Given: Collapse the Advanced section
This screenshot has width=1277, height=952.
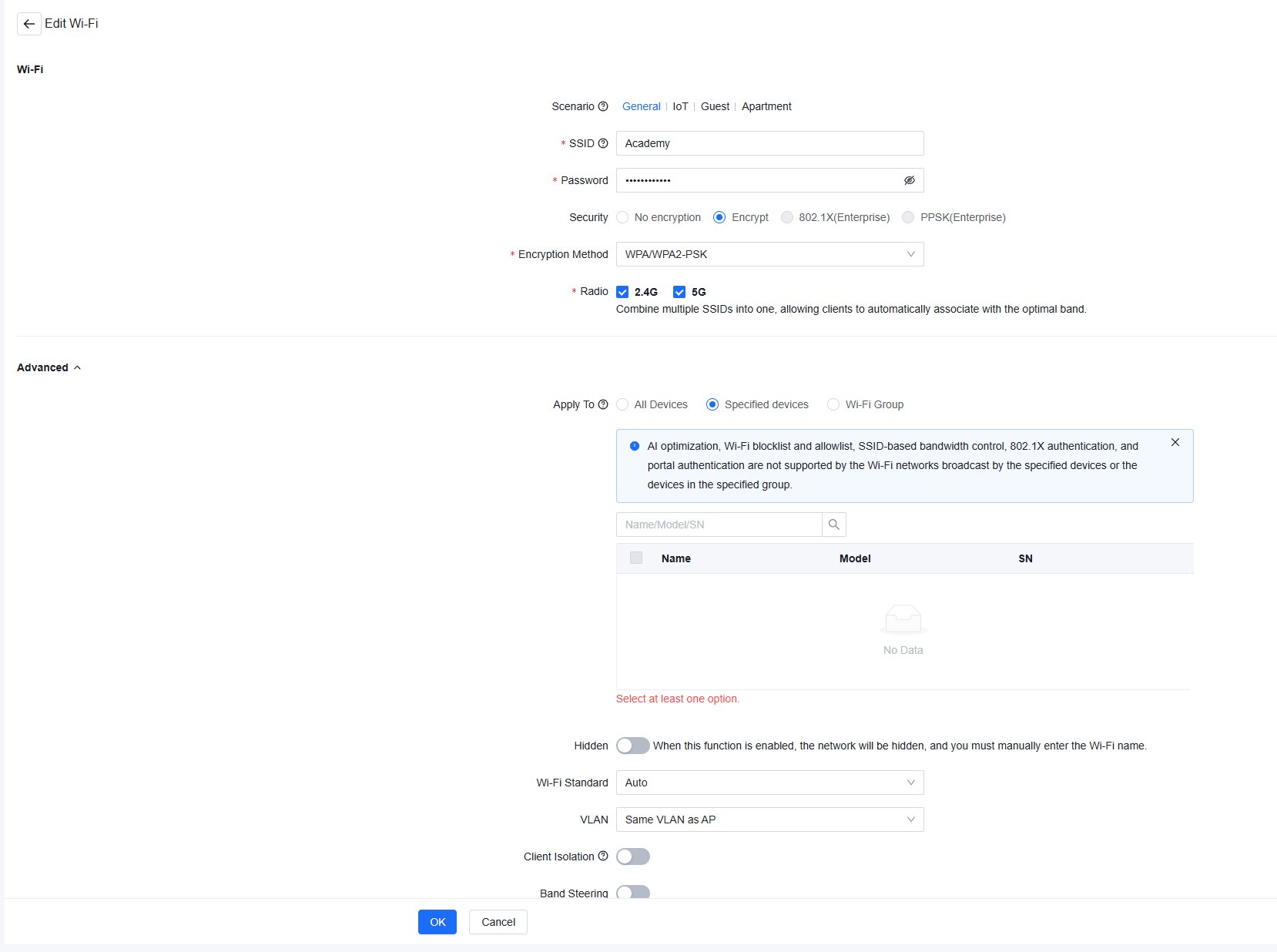Looking at the screenshot, I should click(x=49, y=367).
